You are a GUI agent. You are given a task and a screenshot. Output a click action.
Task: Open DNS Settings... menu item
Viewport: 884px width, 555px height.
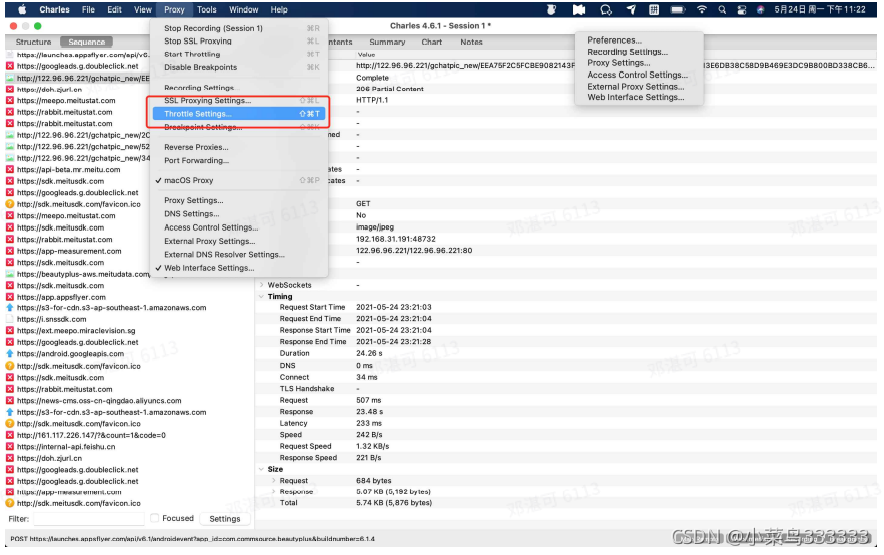[238, 214]
